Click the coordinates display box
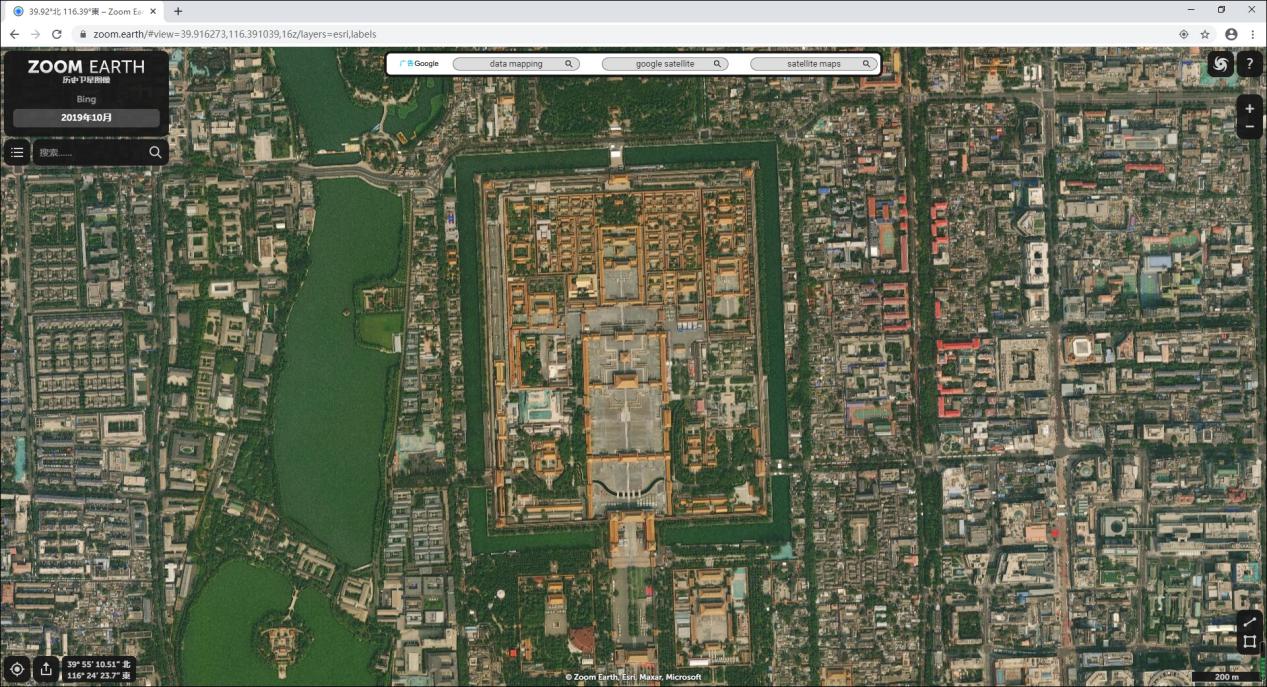Viewport: 1267px width, 687px height. pos(98,669)
